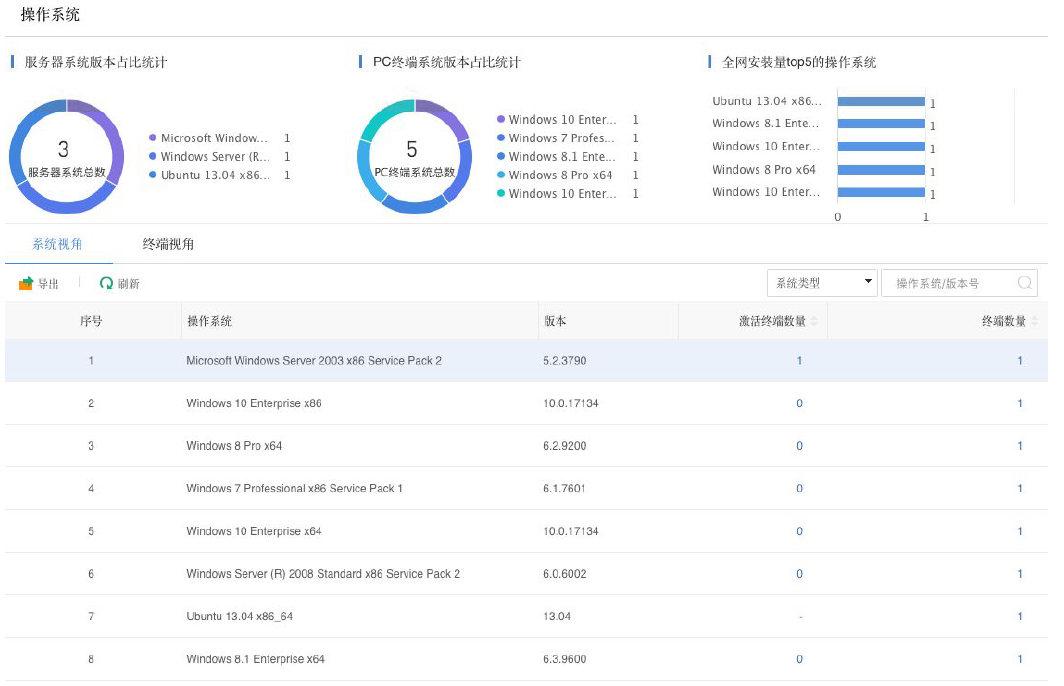
Task: Select table cell Ubuntu 13.04 x86_64
Action: tap(240, 616)
